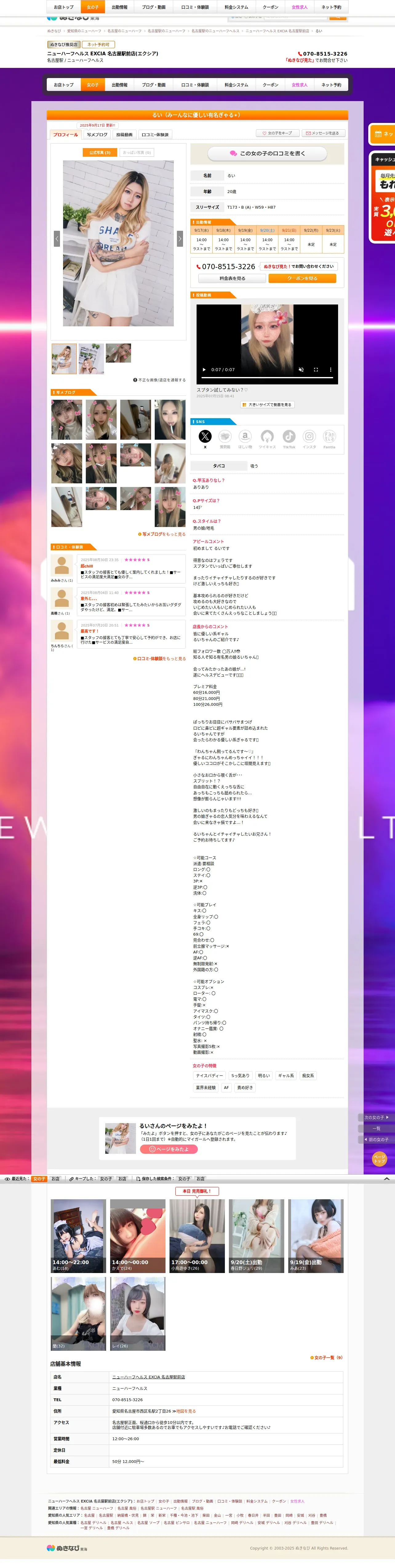Go to 次の女の子 side button
The image size is (395, 1568).
coord(376,1118)
